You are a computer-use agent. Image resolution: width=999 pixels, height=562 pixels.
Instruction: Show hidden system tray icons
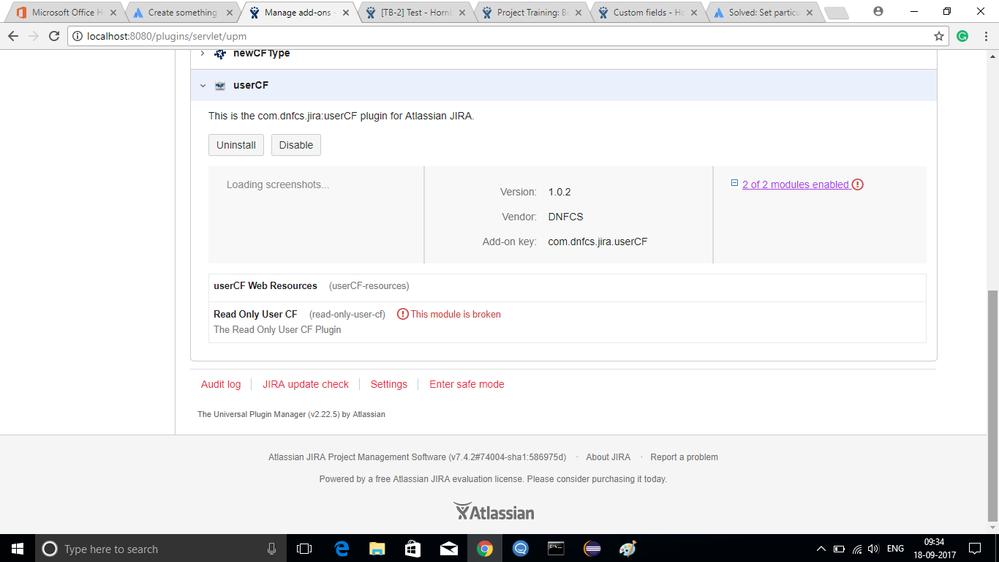[x=821, y=549]
